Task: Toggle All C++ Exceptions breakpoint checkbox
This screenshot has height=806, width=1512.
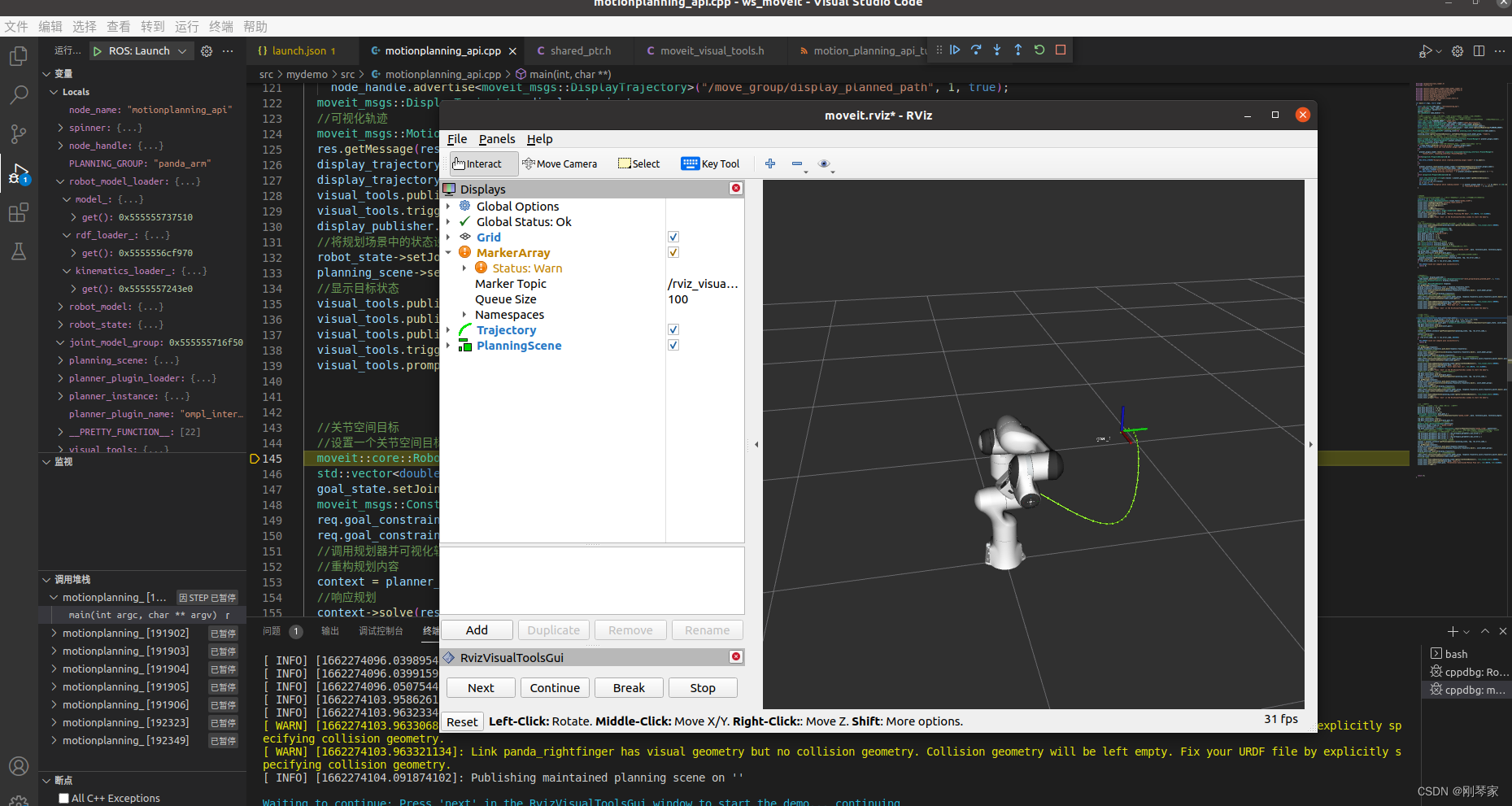Action: [x=63, y=799]
